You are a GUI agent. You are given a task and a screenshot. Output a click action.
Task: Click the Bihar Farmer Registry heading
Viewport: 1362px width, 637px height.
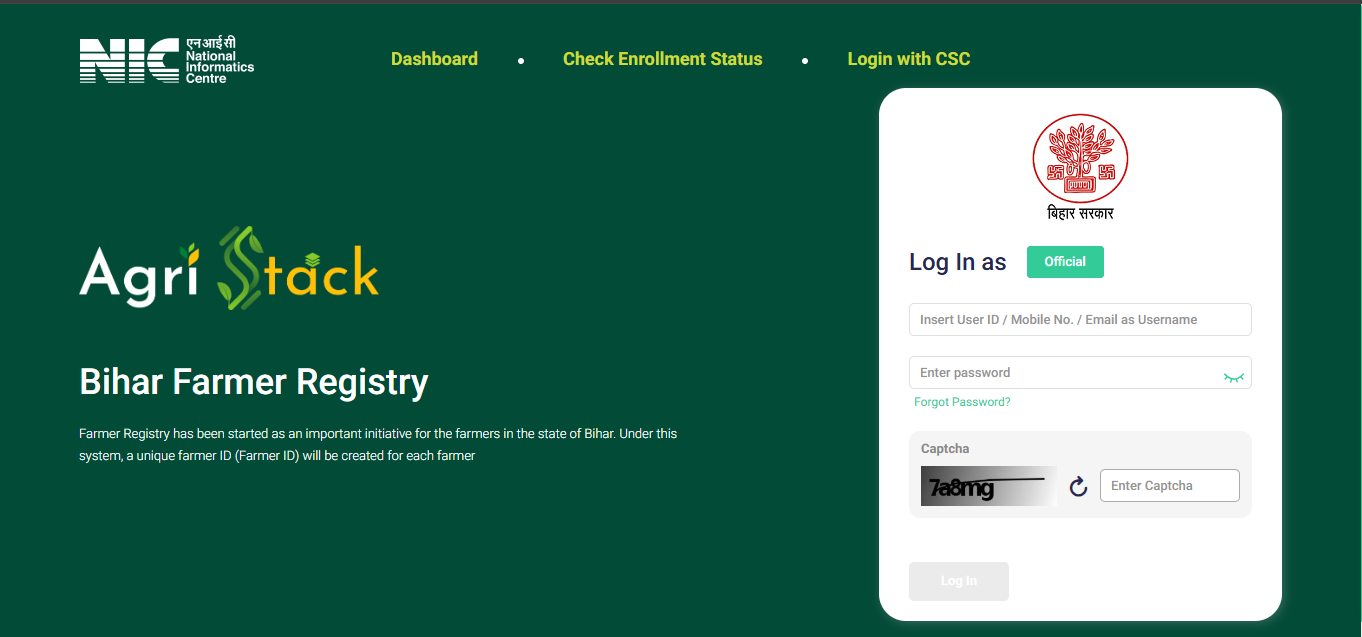[x=254, y=382]
